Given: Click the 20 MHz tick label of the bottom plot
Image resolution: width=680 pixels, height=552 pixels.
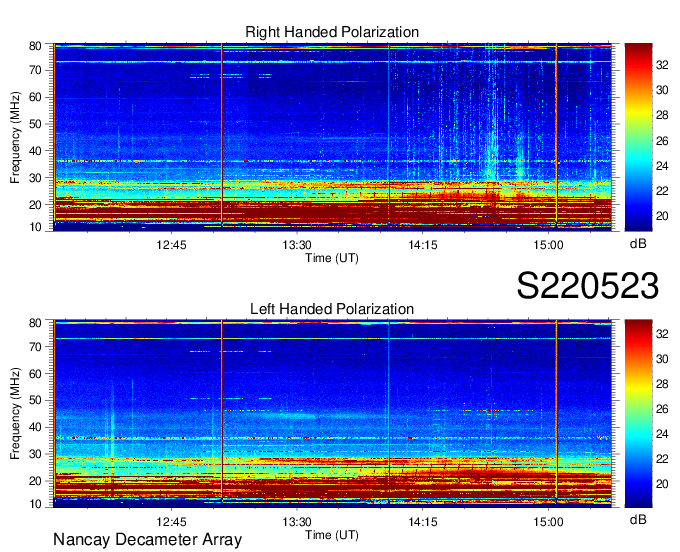Looking at the screenshot, I should coord(35,481).
